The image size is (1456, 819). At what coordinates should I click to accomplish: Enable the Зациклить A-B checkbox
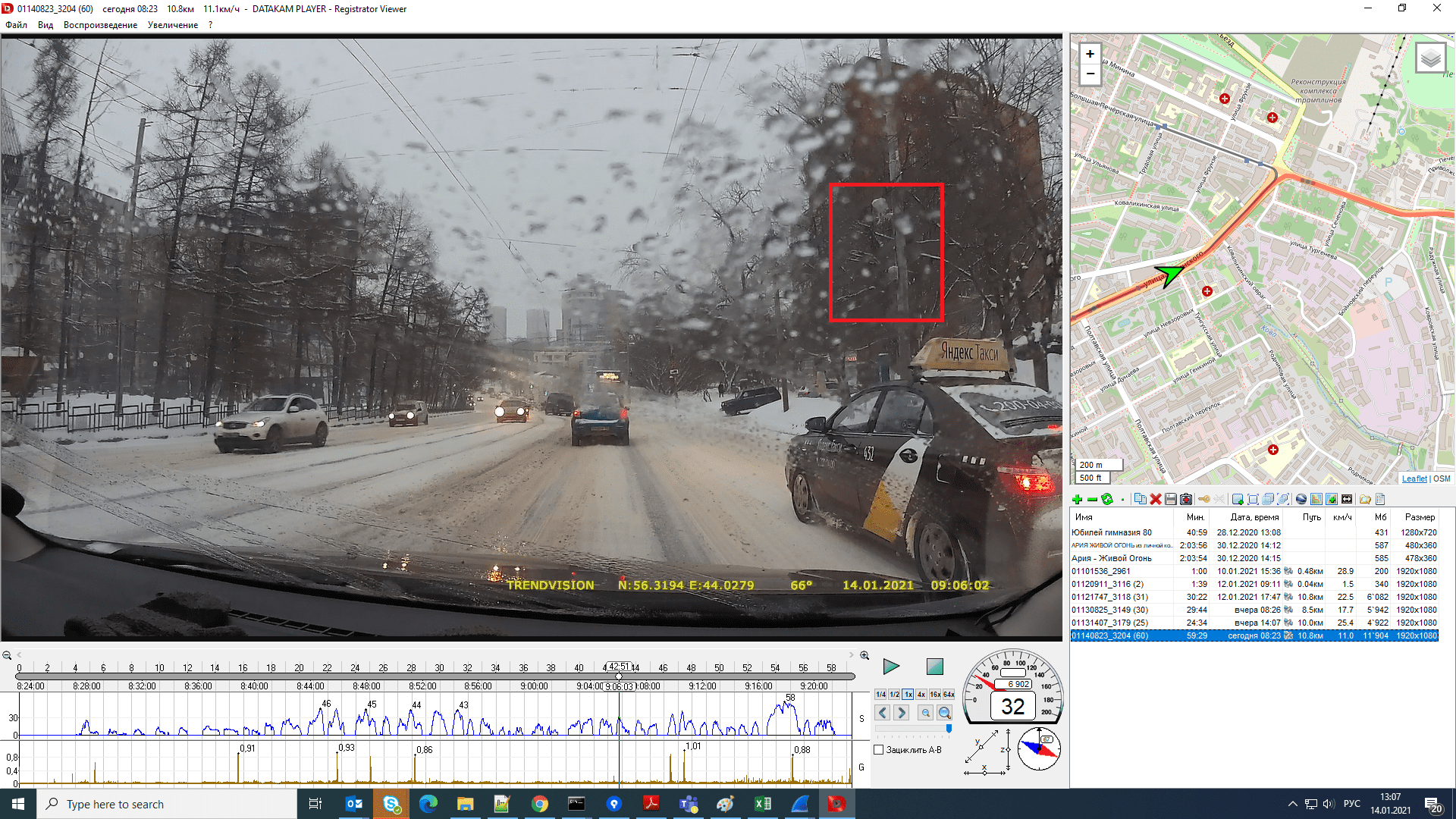pos(879,750)
